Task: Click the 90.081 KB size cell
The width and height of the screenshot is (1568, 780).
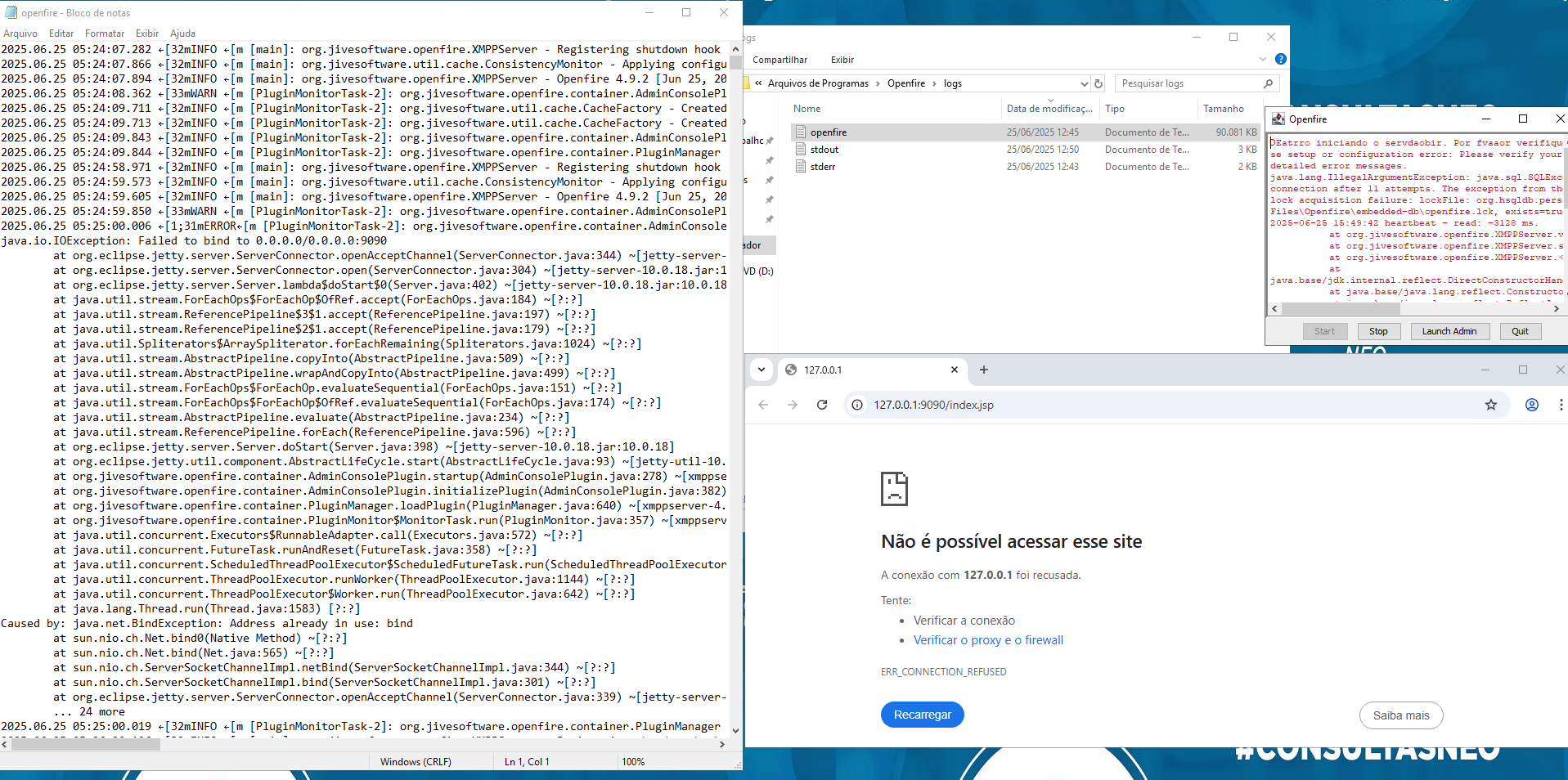Action: [x=1236, y=132]
